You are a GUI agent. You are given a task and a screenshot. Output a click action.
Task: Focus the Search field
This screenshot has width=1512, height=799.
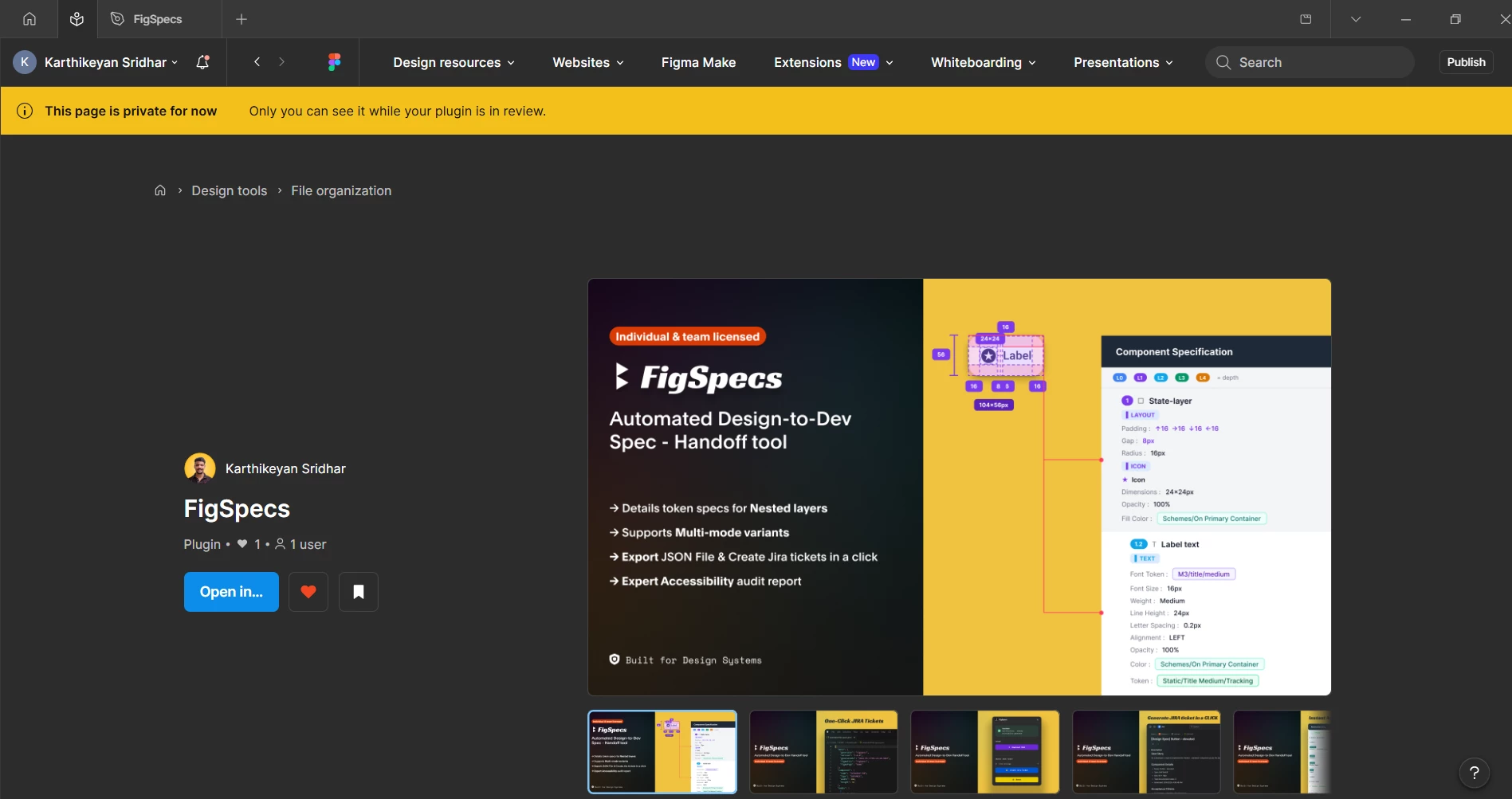pos(1310,62)
